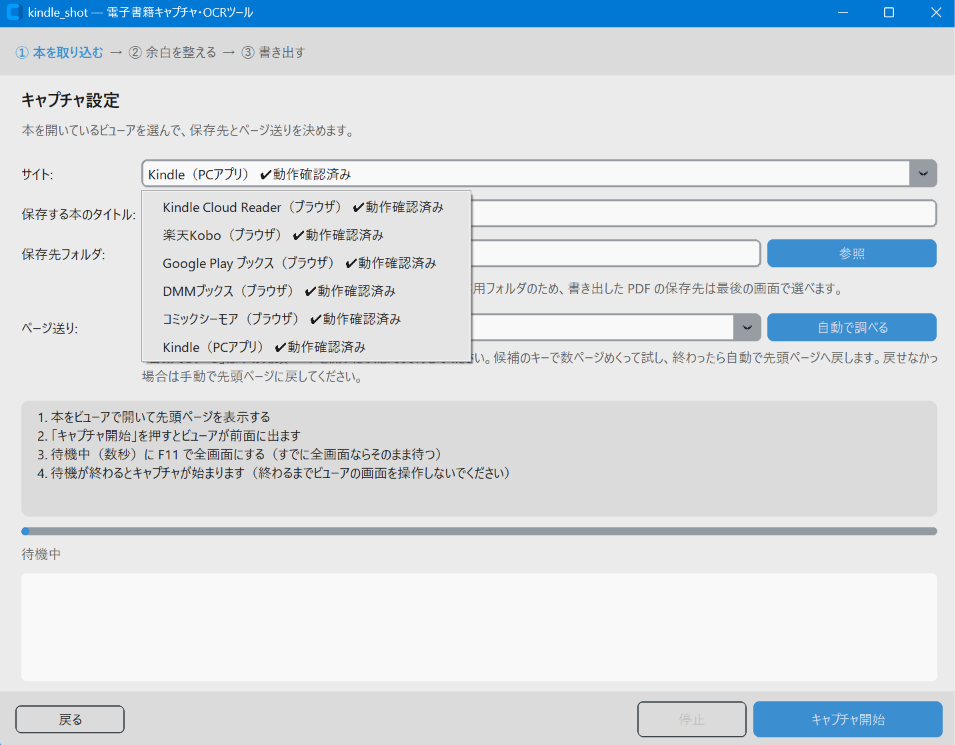Go back with the 戻る button
This screenshot has width=955, height=745.
pyautogui.click(x=70, y=719)
